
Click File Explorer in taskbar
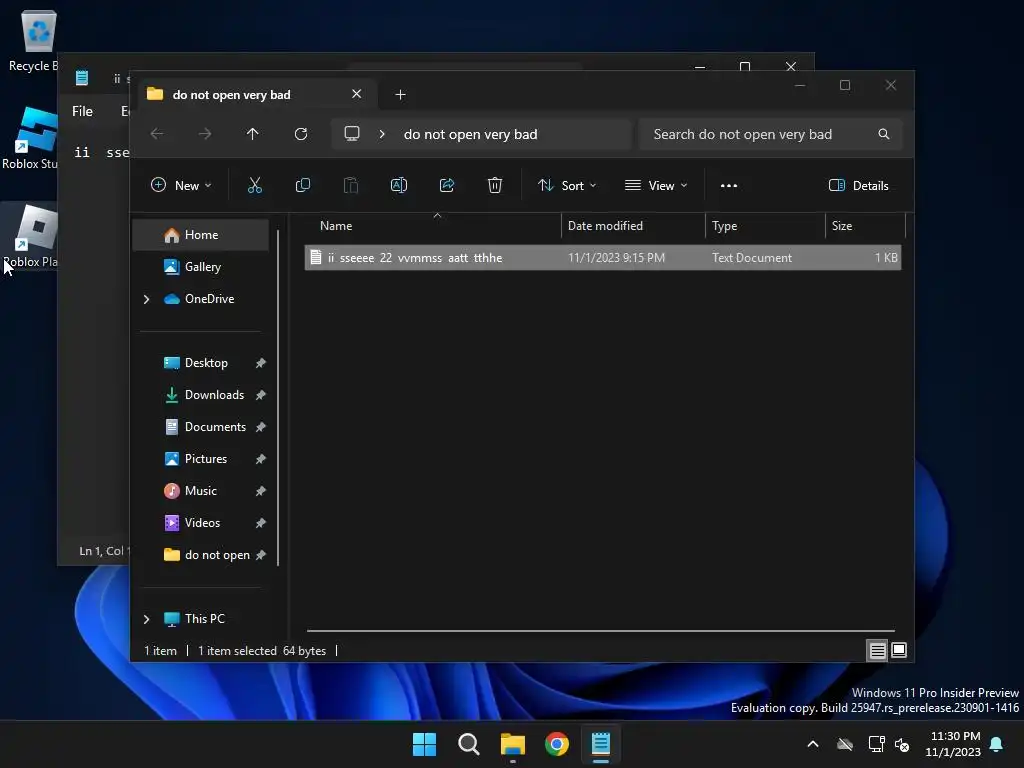(x=513, y=744)
